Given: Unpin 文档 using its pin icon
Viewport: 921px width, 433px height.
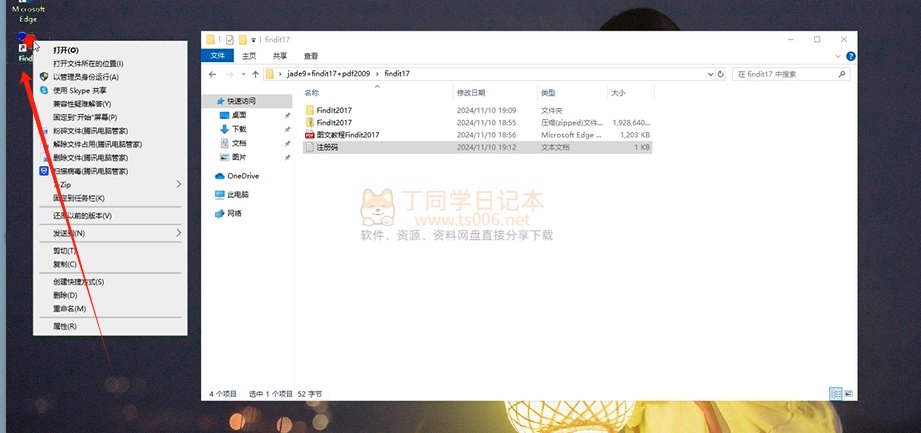Looking at the screenshot, I should (x=287, y=143).
